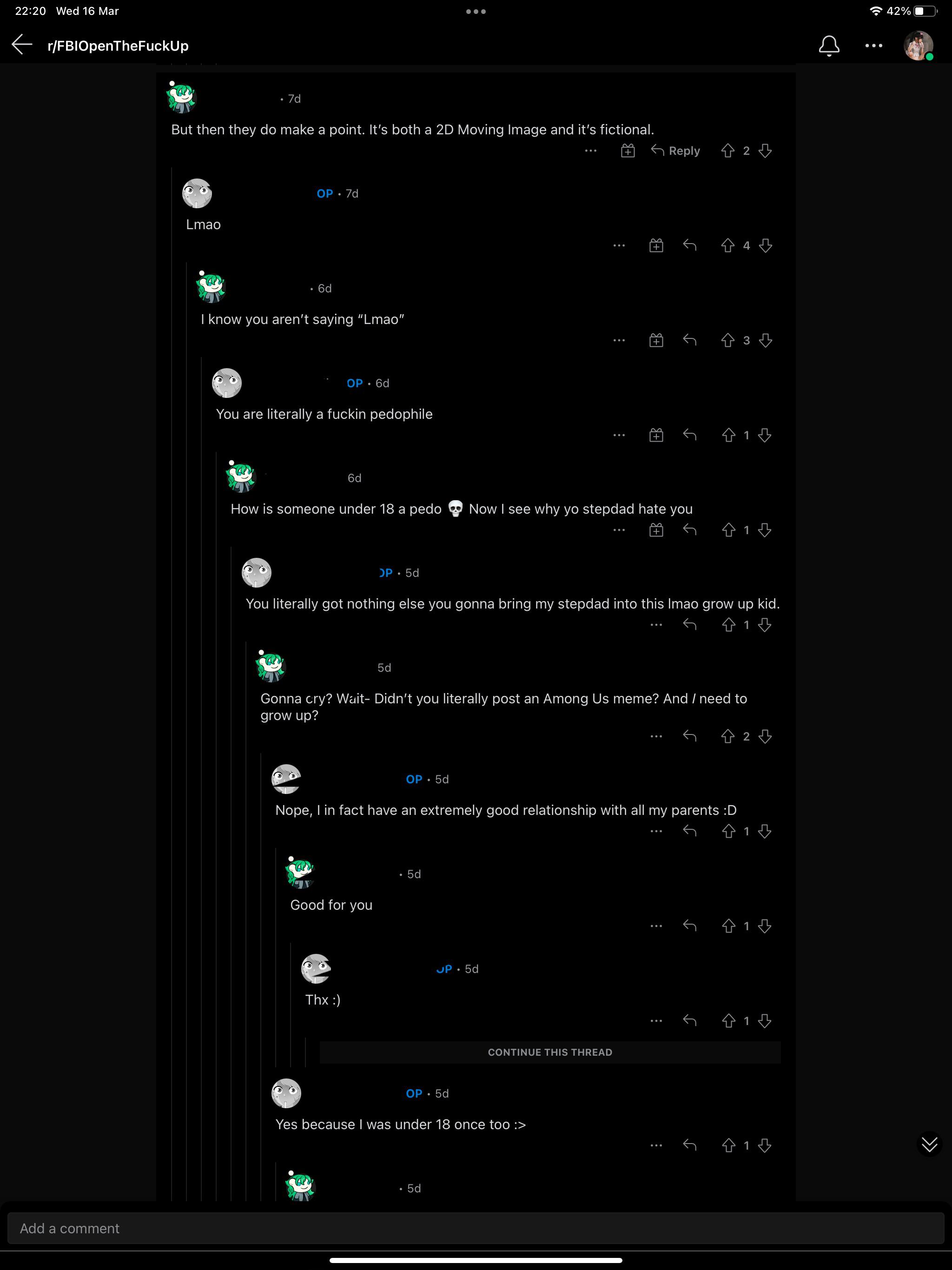Open your profile avatar menu
Image resolution: width=952 pixels, height=1270 pixels.
click(x=918, y=46)
